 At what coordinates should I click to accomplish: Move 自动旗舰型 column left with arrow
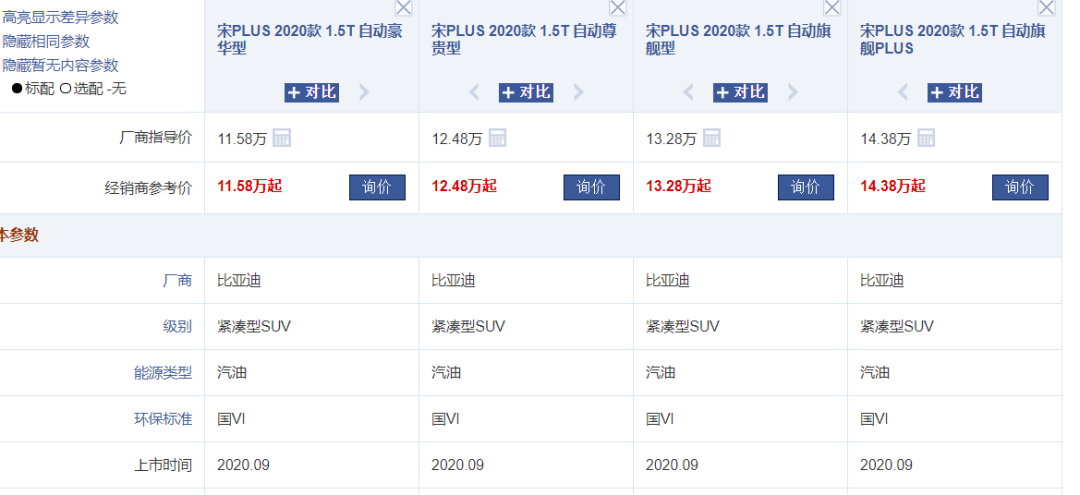(688, 92)
